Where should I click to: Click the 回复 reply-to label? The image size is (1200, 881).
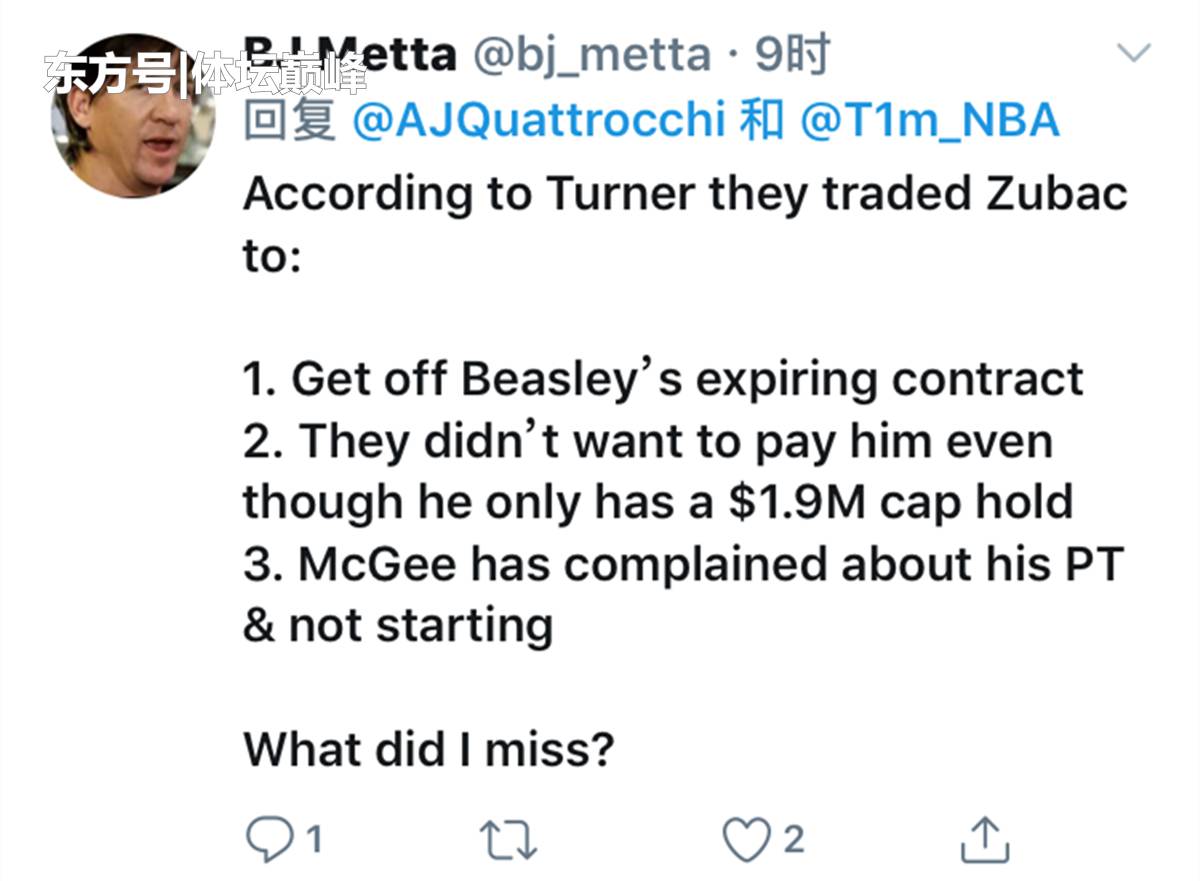[x=290, y=121]
